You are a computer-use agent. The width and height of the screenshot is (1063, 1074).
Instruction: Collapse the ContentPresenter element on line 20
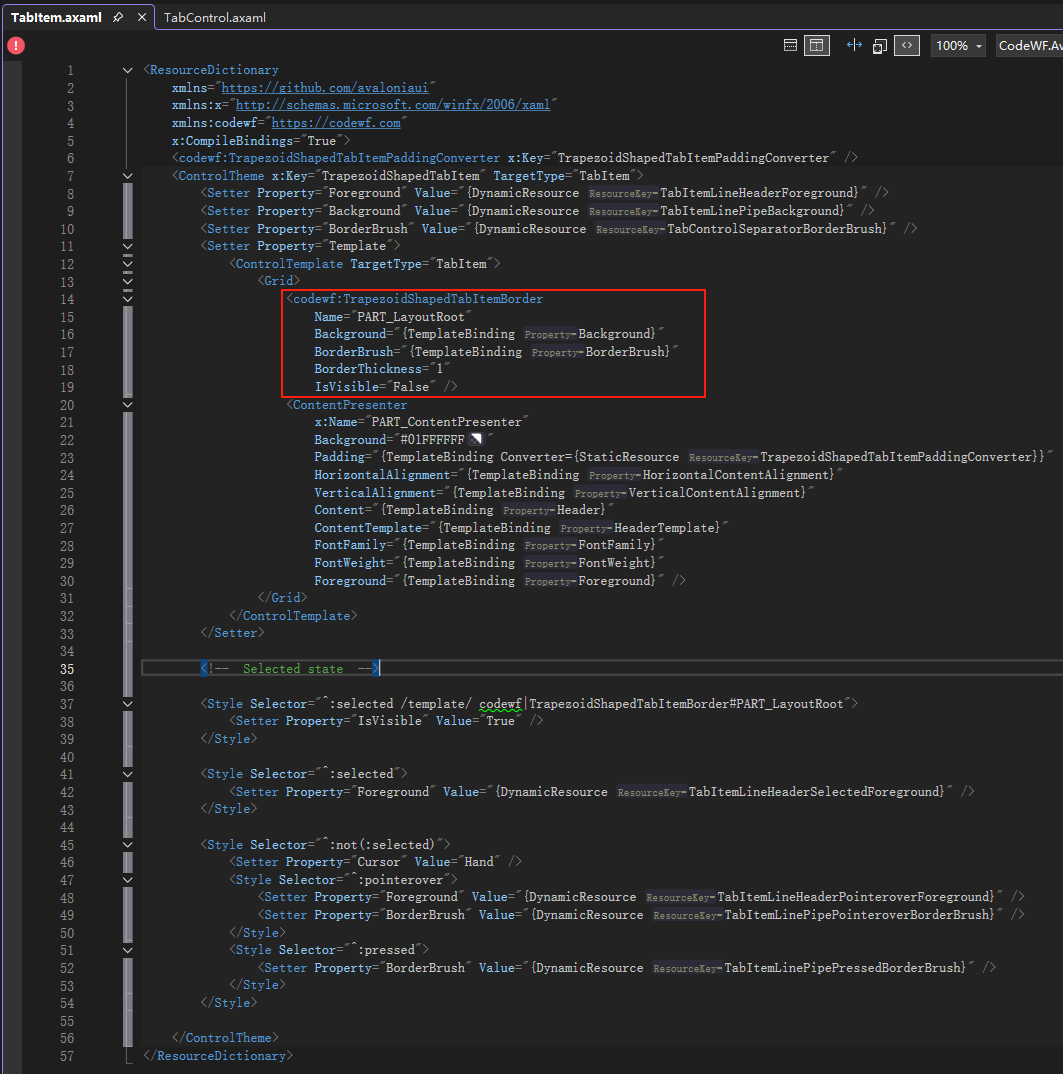(127, 405)
